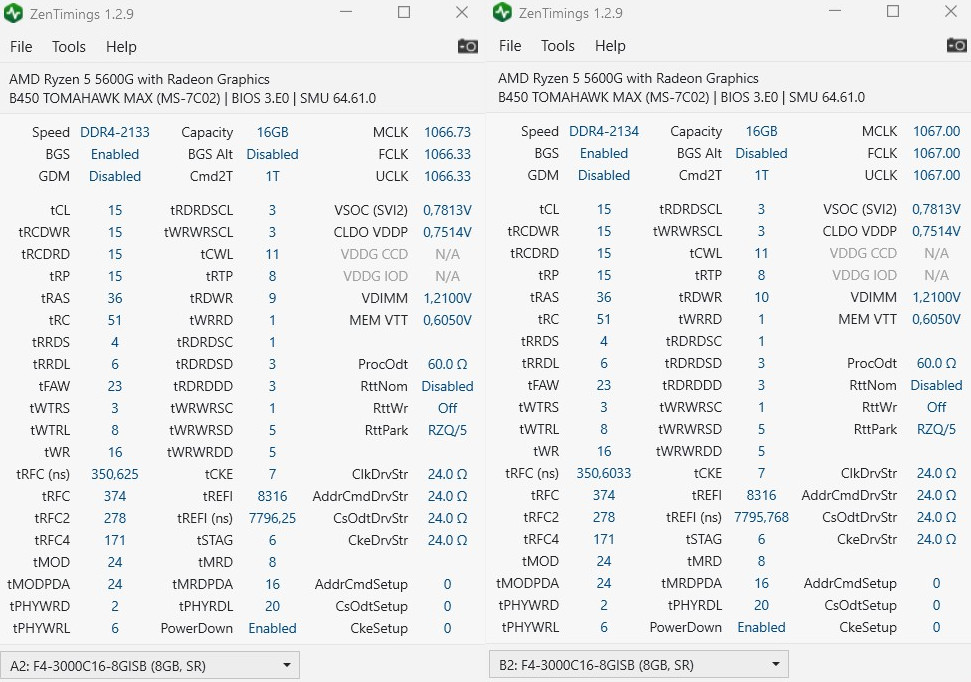Open Help menu in right ZenTimings window
The width and height of the screenshot is (971, 682).
click(x=610, y=46)
